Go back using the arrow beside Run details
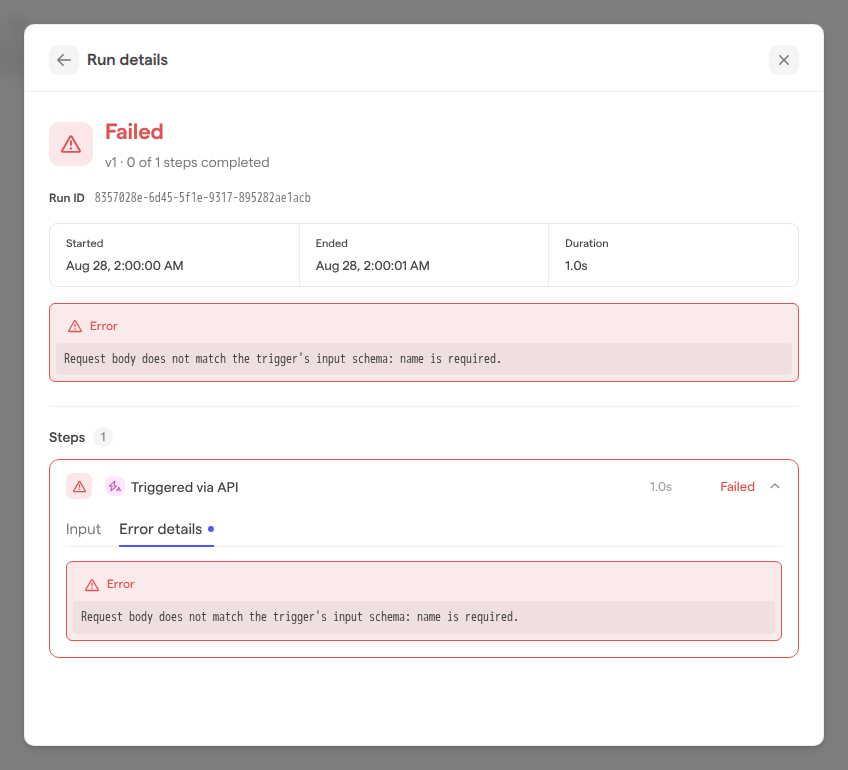The image size is (848, 770). pos(64,60)
